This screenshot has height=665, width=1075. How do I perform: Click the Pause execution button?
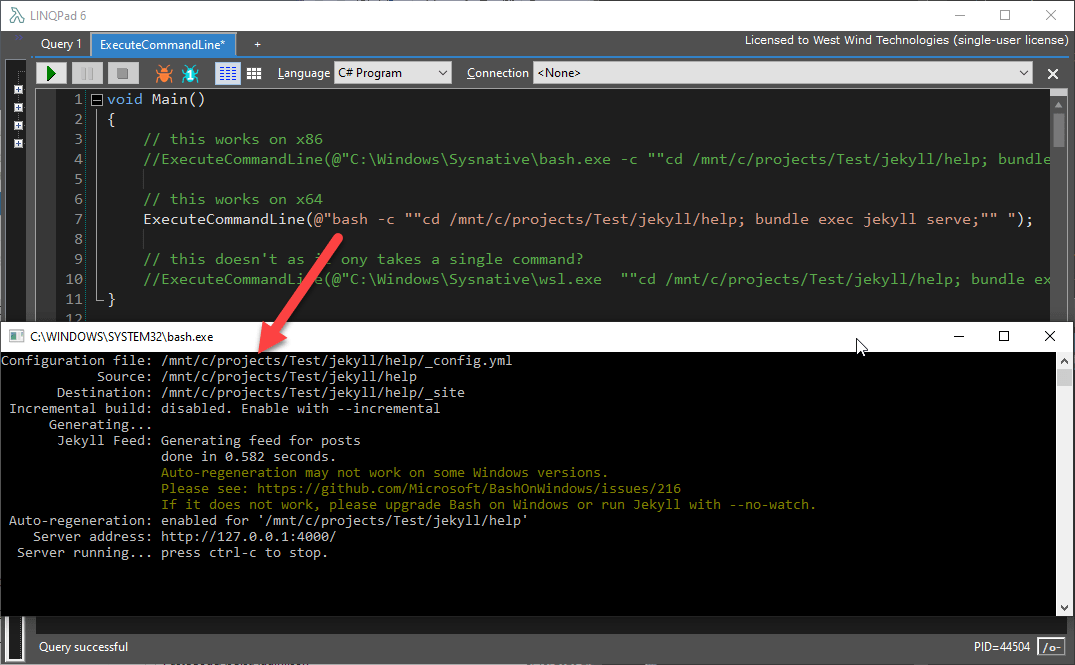point(87,73)
